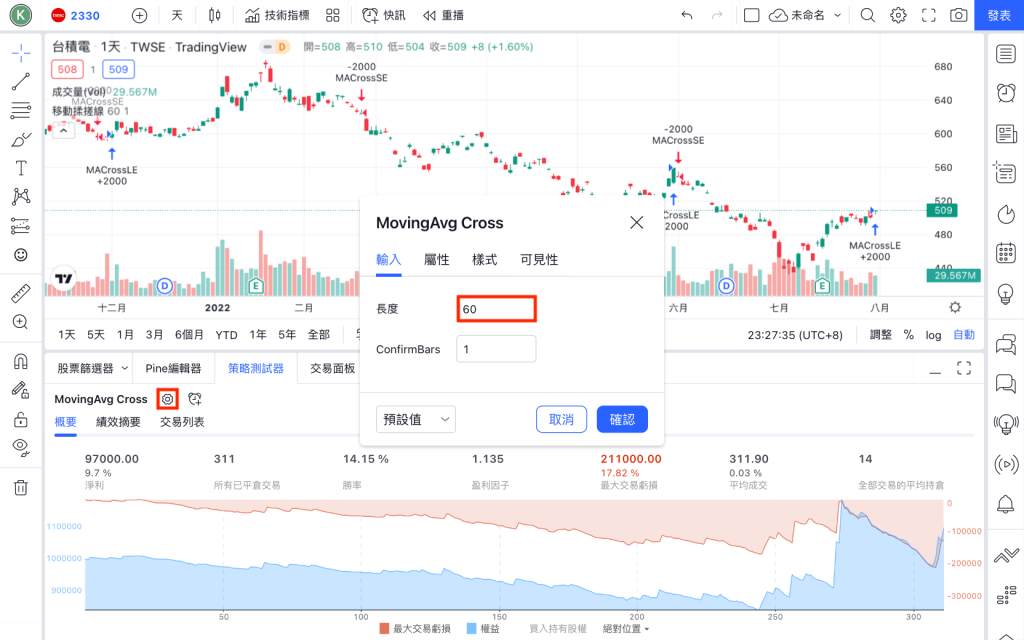Open the layout selector square icon
The width and height of the screenshot is (1024, 640).
[752, 16]
